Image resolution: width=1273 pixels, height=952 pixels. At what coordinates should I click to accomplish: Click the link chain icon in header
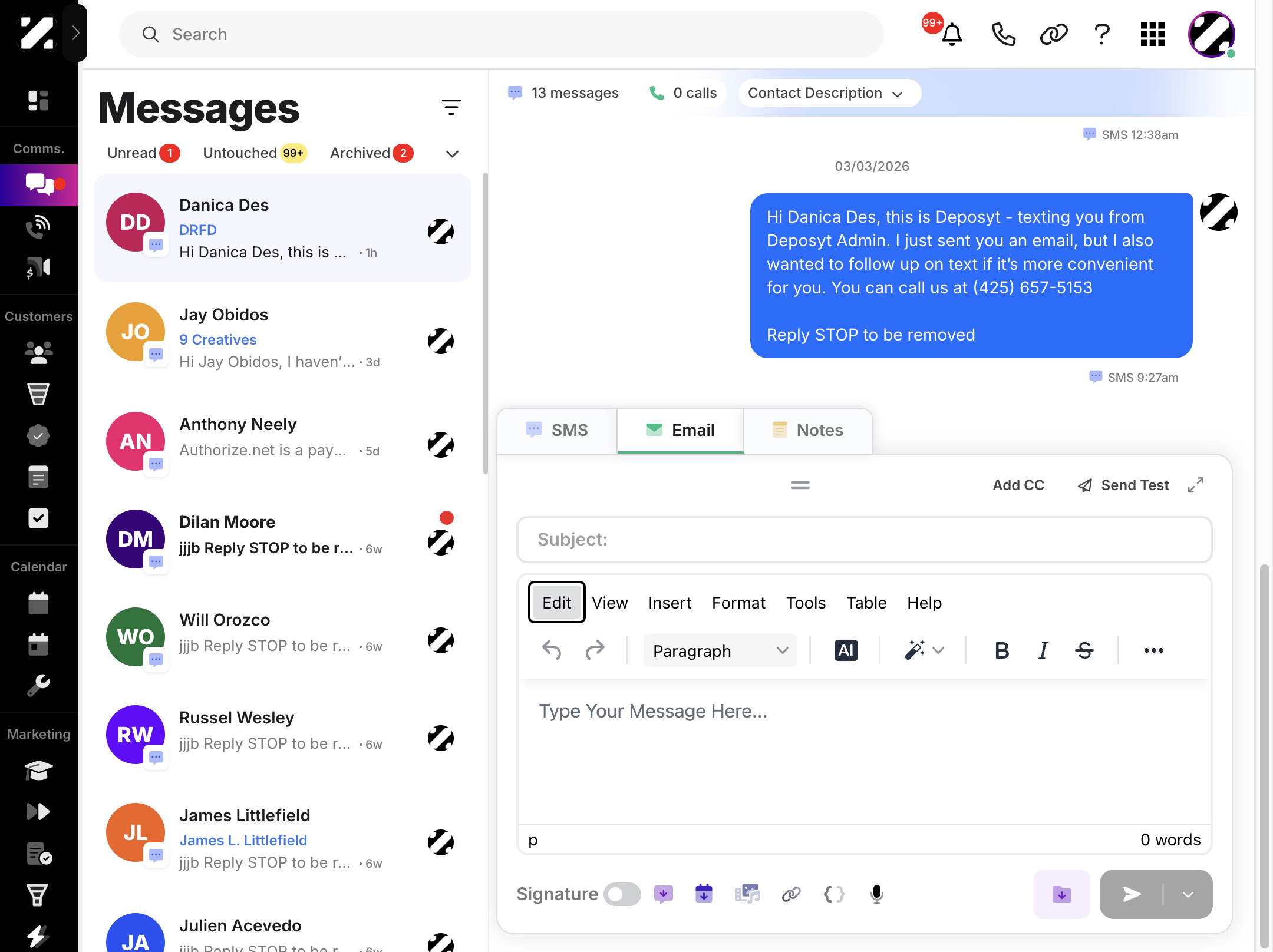1053,34
